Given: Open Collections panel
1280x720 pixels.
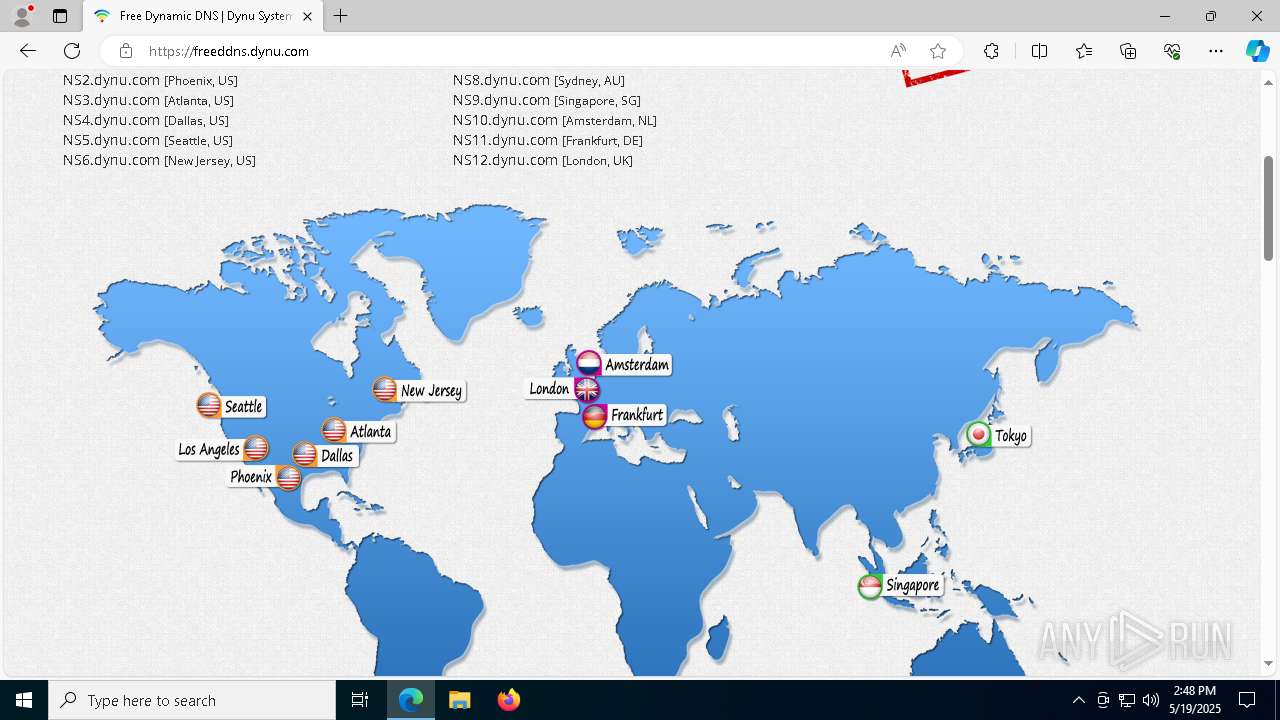Looking at the screenshot, I should click(1128, 51).
